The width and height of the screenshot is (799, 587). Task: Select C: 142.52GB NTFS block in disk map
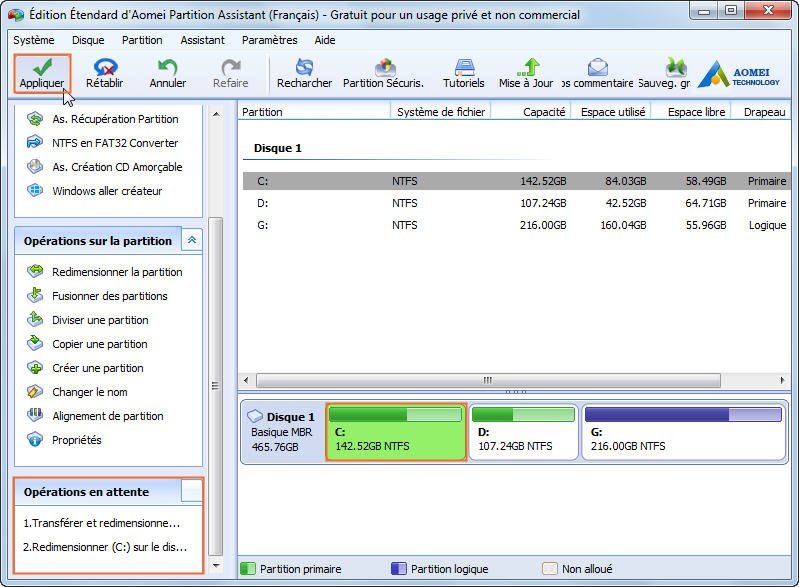pos(396,433)
